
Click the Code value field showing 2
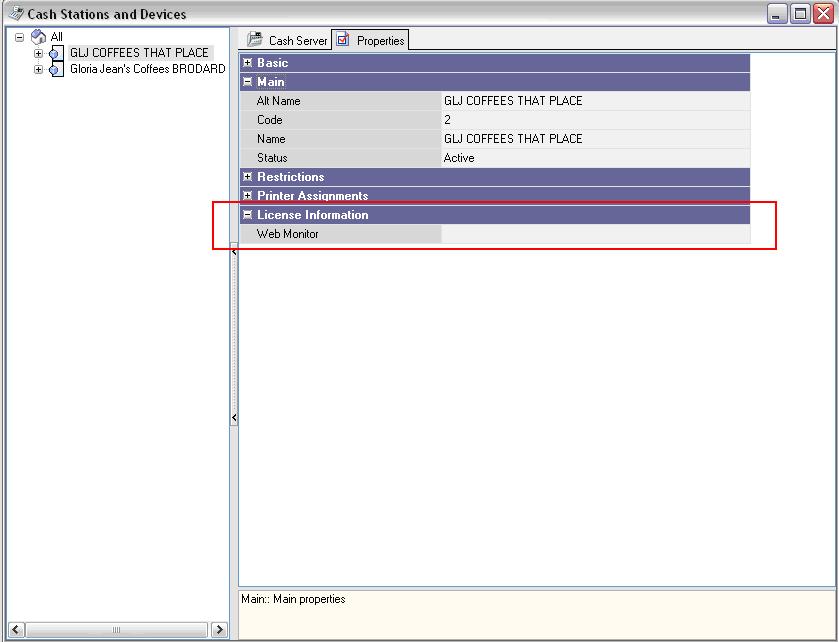pyautogui.click(x=596, y=120)
